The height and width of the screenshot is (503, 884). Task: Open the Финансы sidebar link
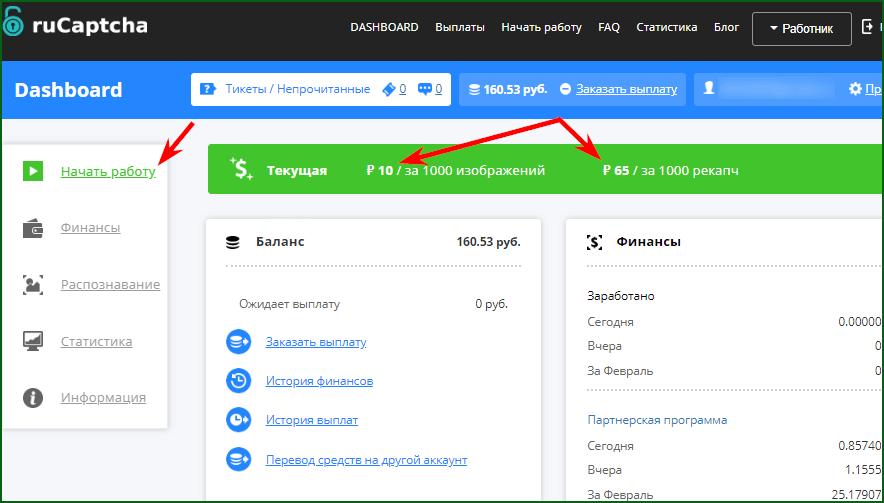coord(90,228)
